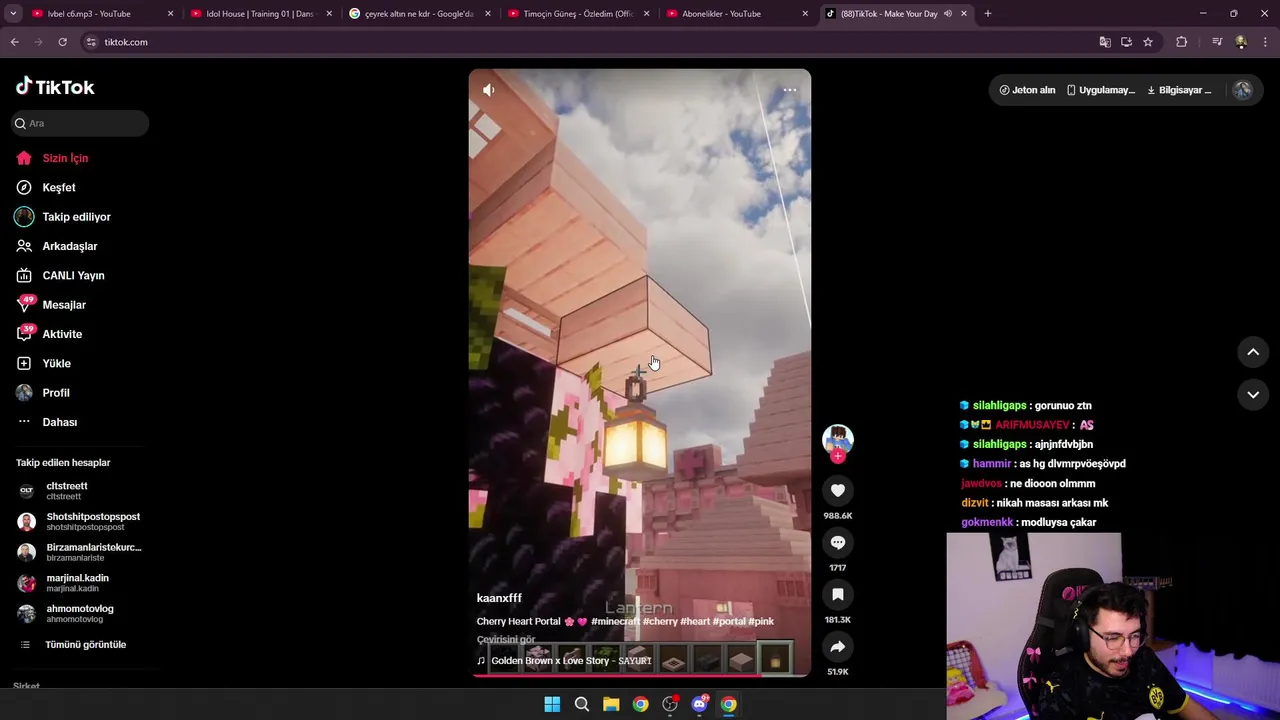1280x720 pixels.
Task: Open TikTok profile avatar in header
Action: [1243, 90]
